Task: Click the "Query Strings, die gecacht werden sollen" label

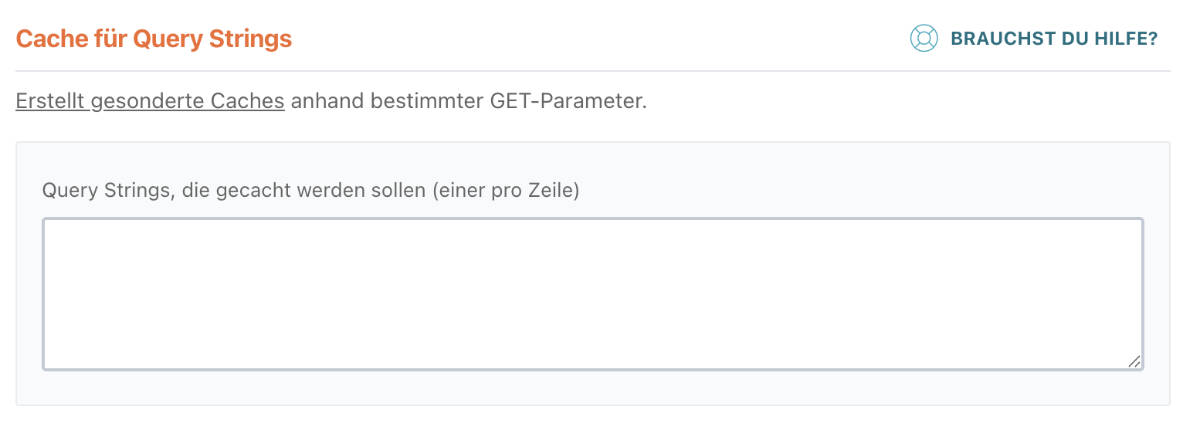Action: (310, 190)
